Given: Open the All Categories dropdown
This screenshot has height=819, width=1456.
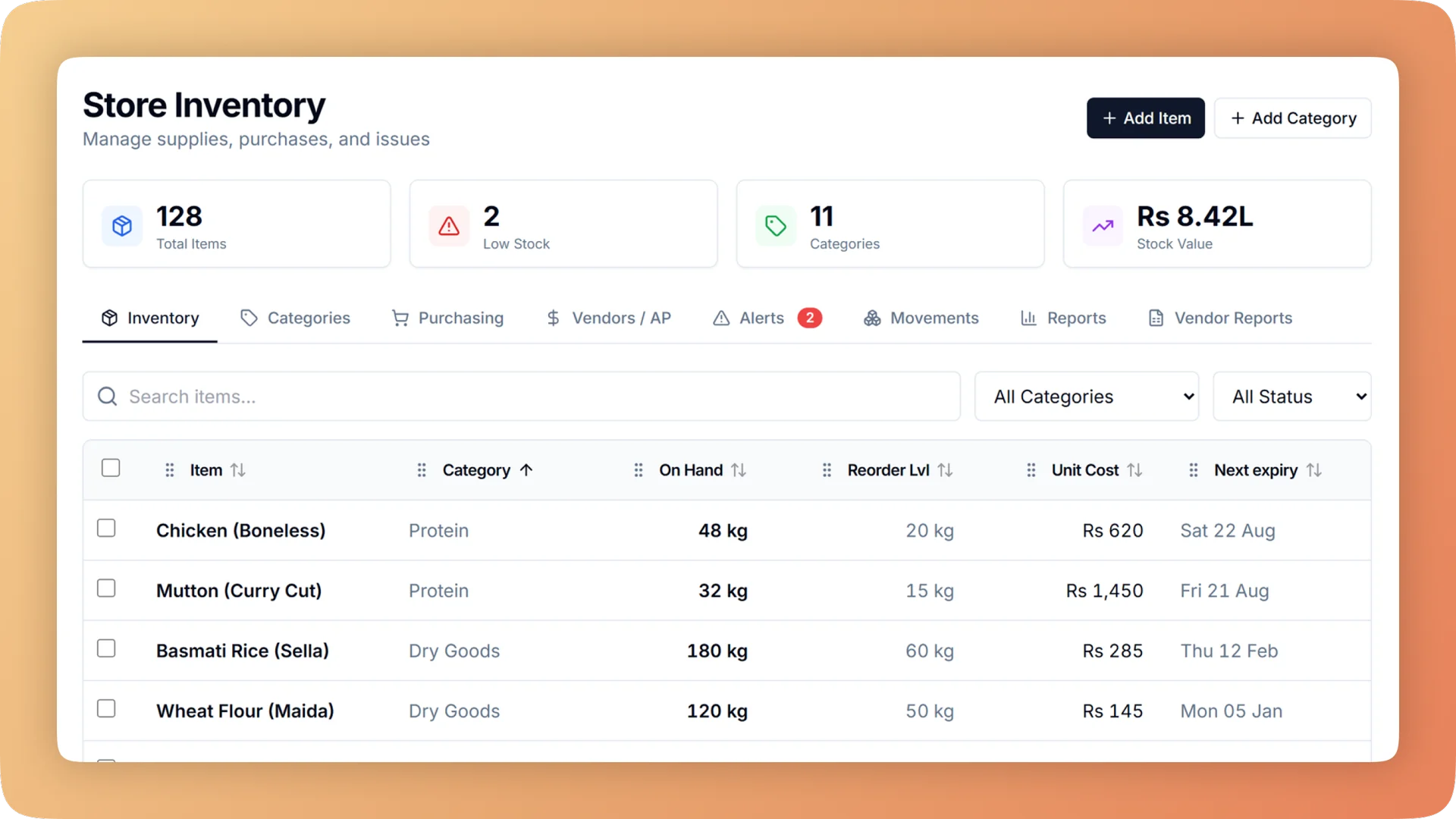Looking at the screenshot, I should point(1087,397).
